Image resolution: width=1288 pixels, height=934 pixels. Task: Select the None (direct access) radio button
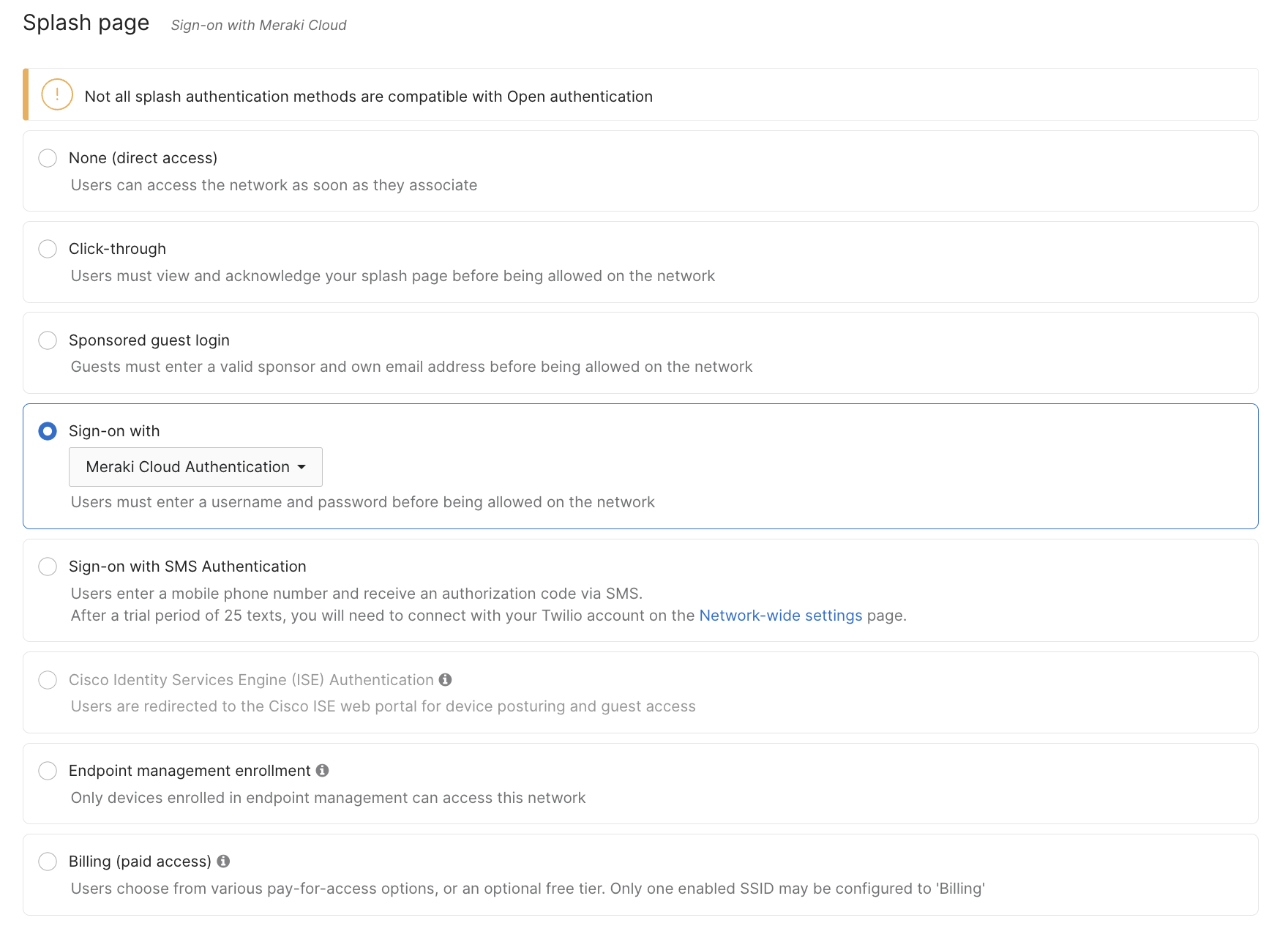coord(48,158)
